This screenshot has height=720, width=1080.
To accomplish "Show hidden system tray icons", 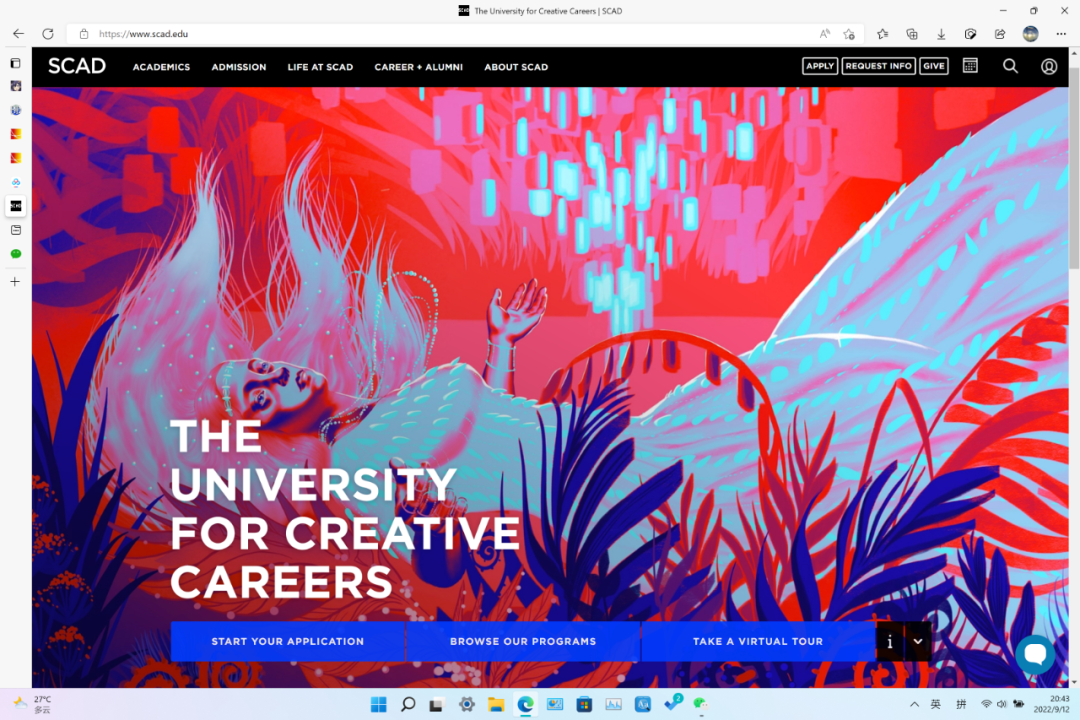I will [x=914, y=704].
